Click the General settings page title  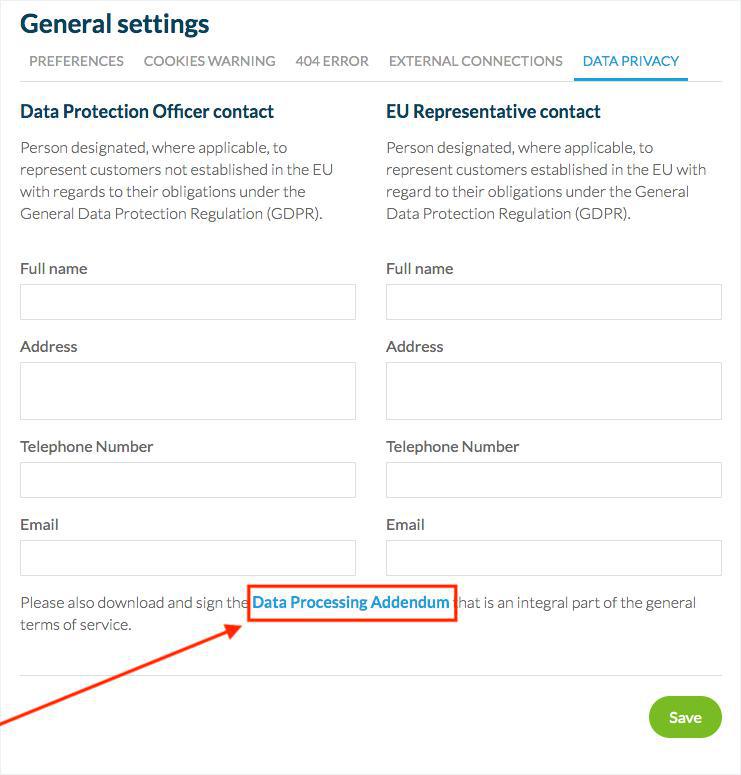click(115, 24)
